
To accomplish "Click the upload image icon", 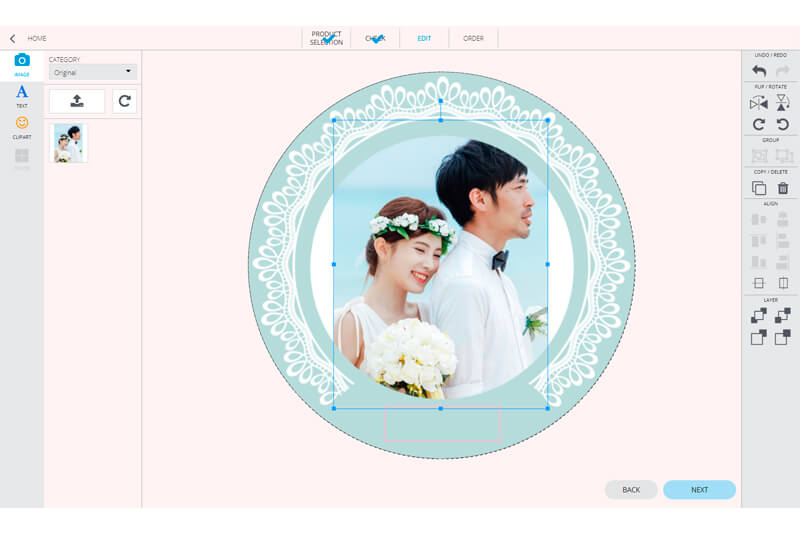I will [x=77, y=101].
